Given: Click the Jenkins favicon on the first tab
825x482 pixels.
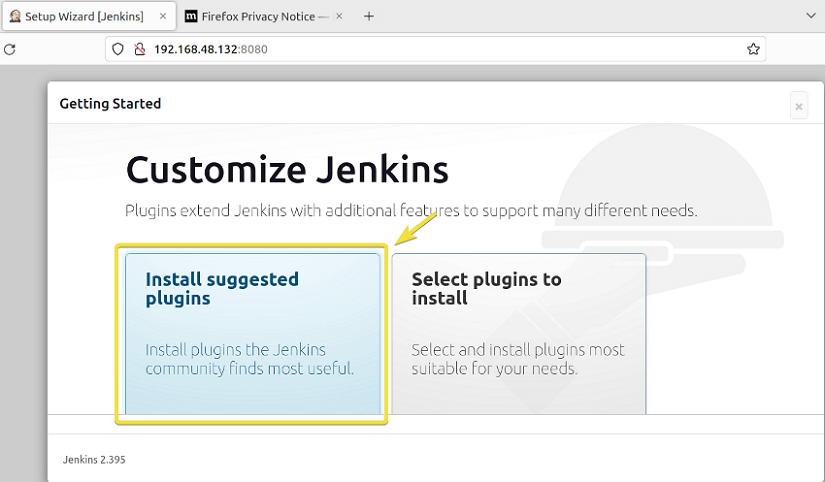Looking at the screenshot, I should [x=15, y=16].
